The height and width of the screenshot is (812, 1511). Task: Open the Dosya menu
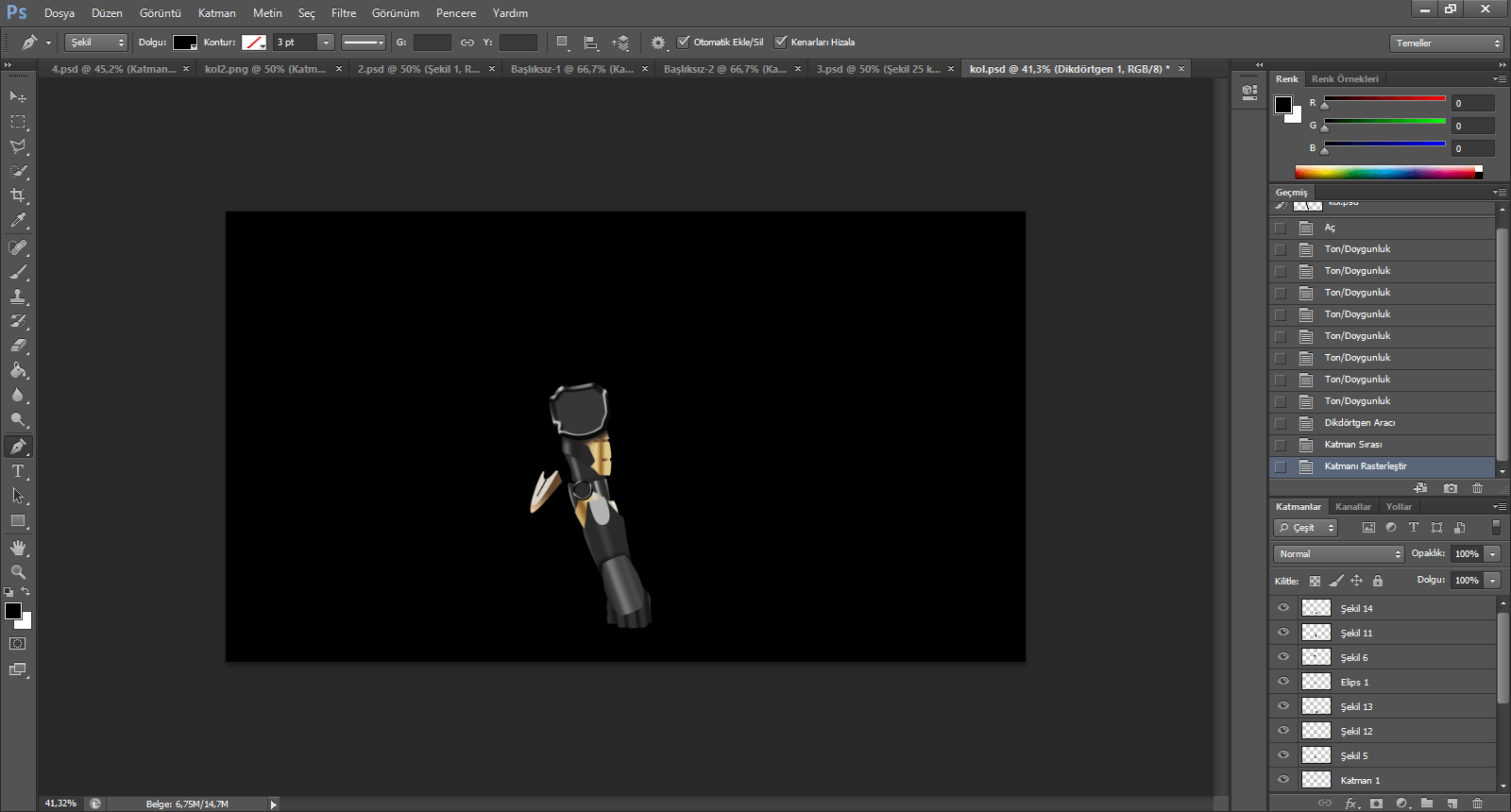[59, 13]
